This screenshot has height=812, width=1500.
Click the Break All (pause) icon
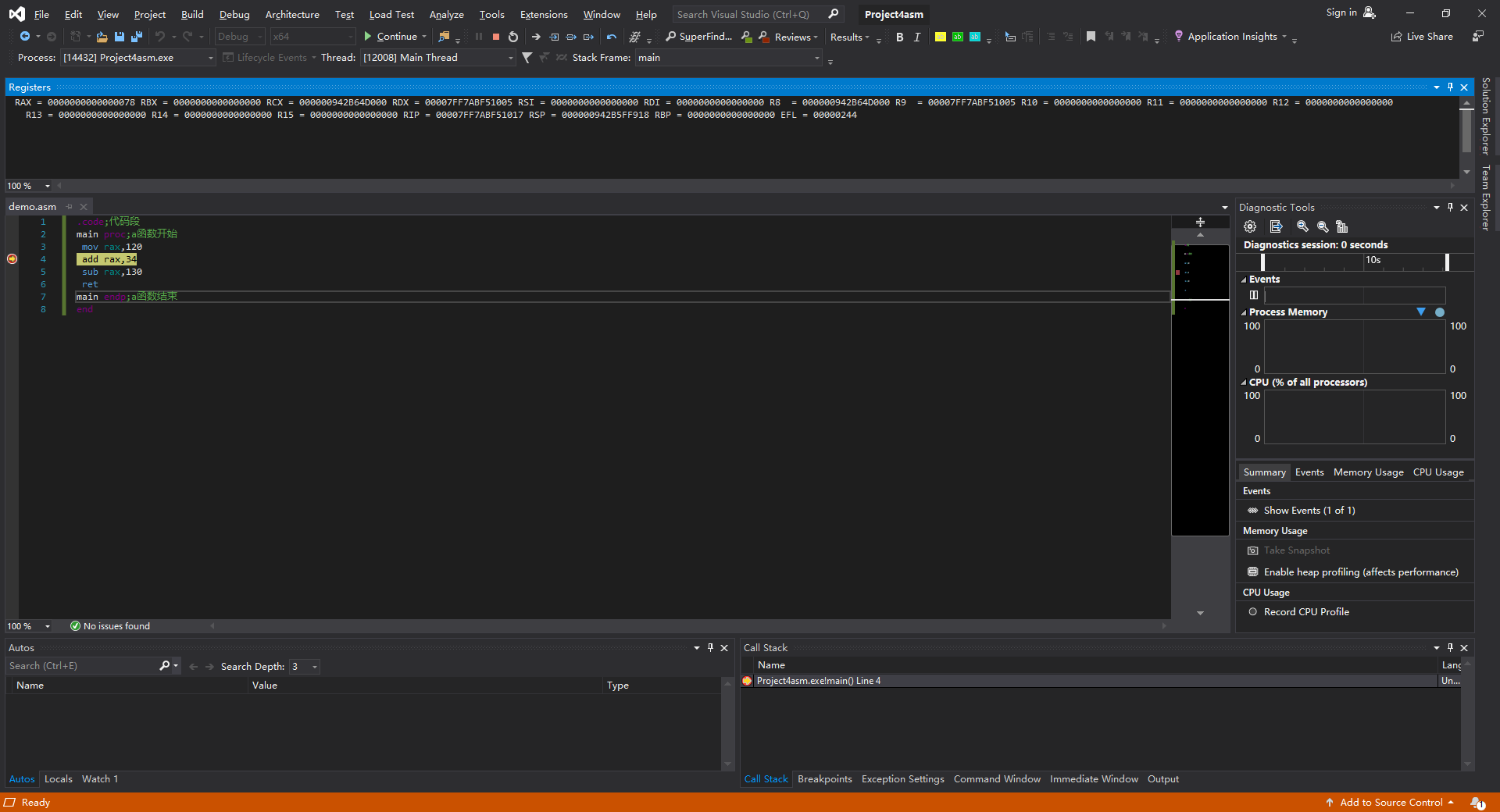[x=479, y=37]
